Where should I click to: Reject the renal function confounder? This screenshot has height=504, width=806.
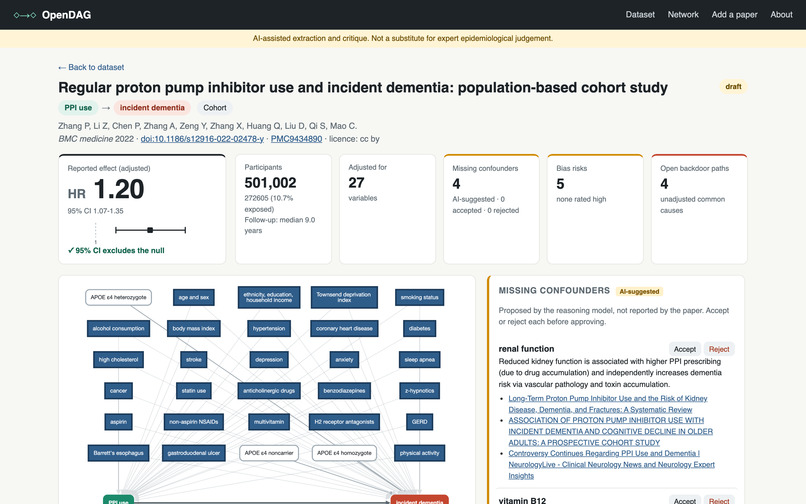click(719, 349)
